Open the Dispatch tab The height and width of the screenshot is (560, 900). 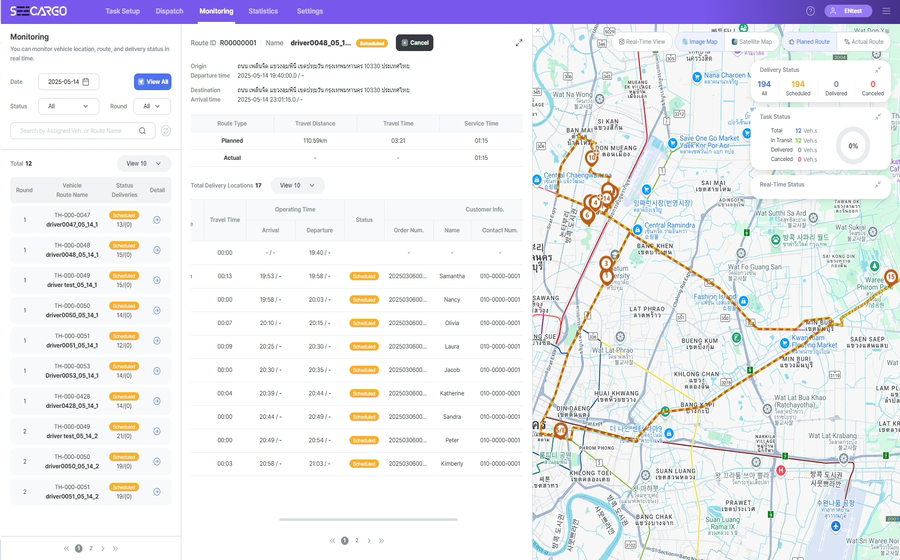(169, 11)
